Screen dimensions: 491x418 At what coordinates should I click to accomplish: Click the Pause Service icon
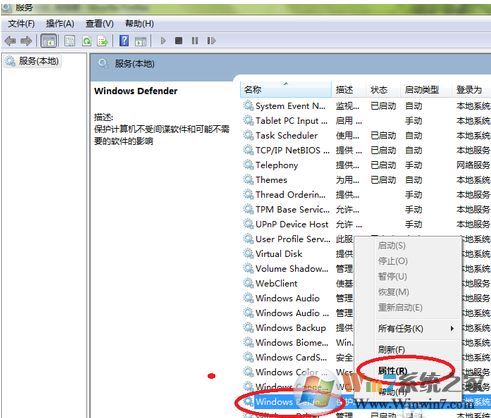[195, 41]
